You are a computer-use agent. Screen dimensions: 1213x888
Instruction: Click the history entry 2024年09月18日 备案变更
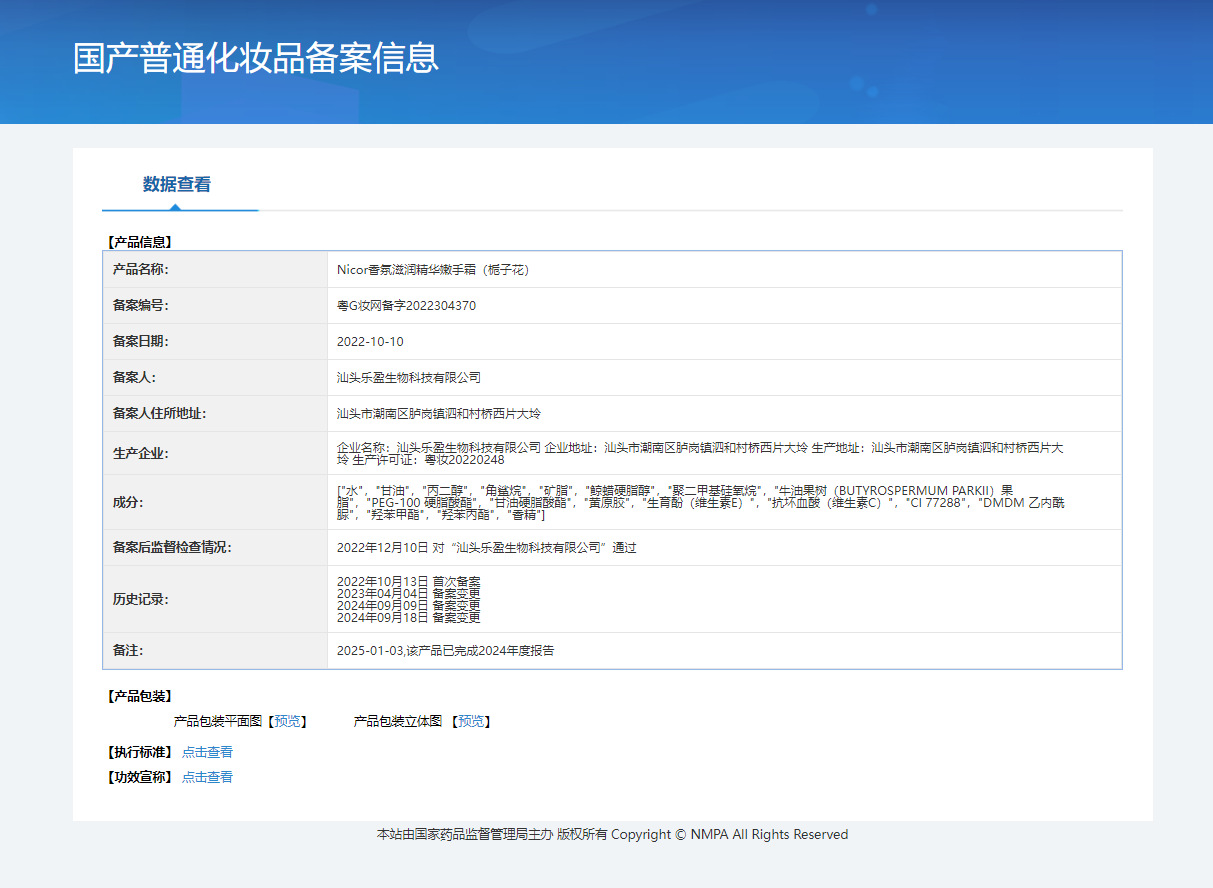pyautogui.click(x=408, y=617)
